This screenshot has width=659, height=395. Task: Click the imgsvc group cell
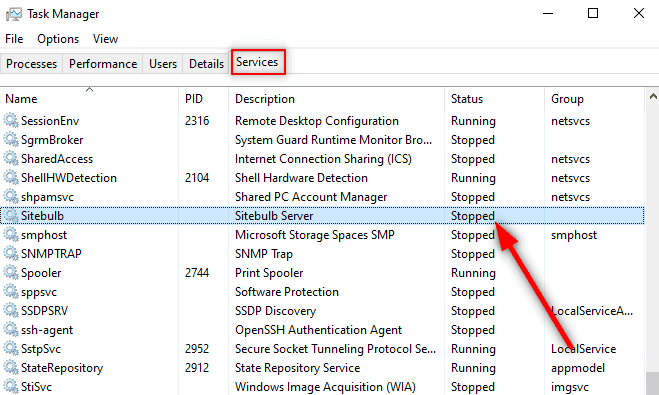[569, 387]
